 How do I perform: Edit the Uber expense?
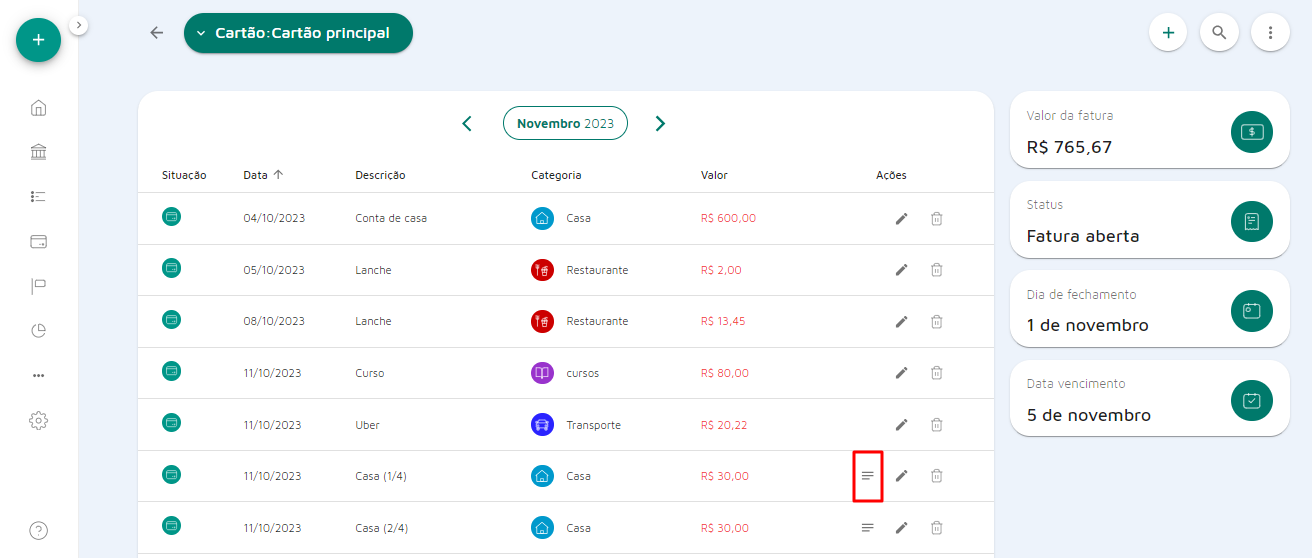click(901, 425)
